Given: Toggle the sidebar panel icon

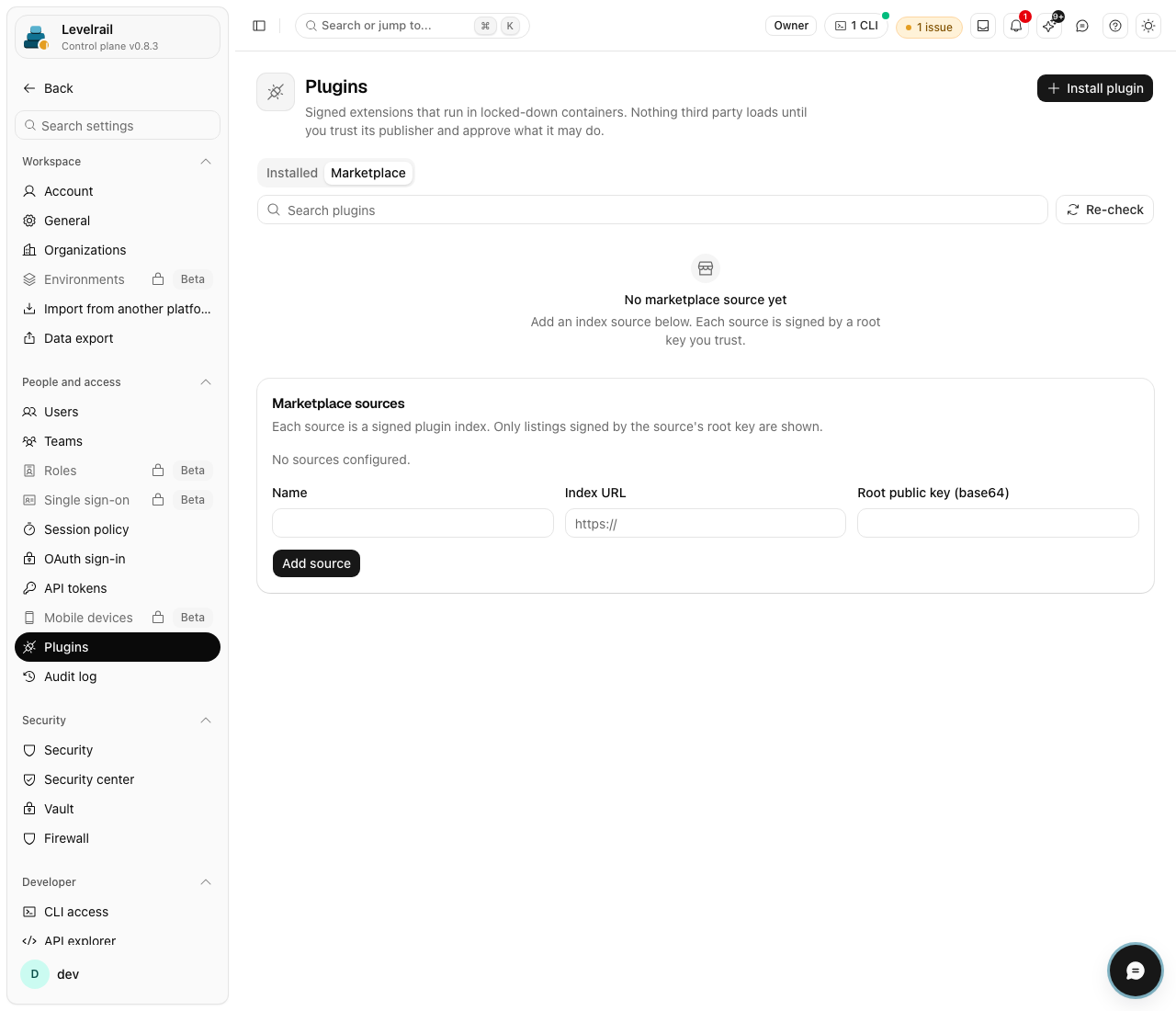Looking at the screenshot, I should click(x=259, y=26).
